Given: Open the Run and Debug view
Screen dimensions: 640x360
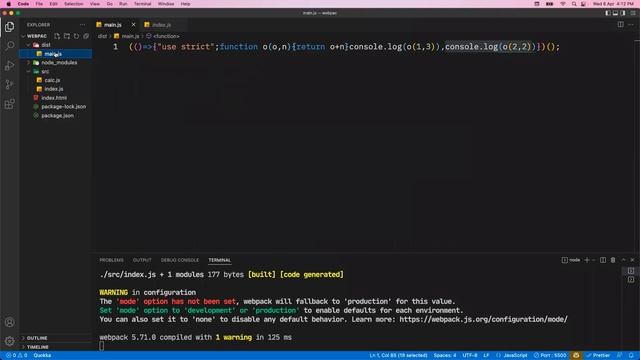Looking at the screenshot, I should click(x=9, y=65).
